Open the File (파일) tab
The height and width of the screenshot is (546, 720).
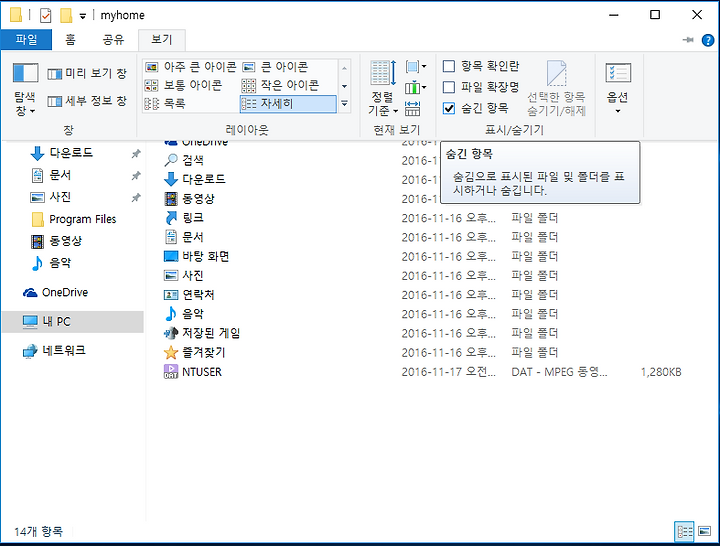[26, 39]
